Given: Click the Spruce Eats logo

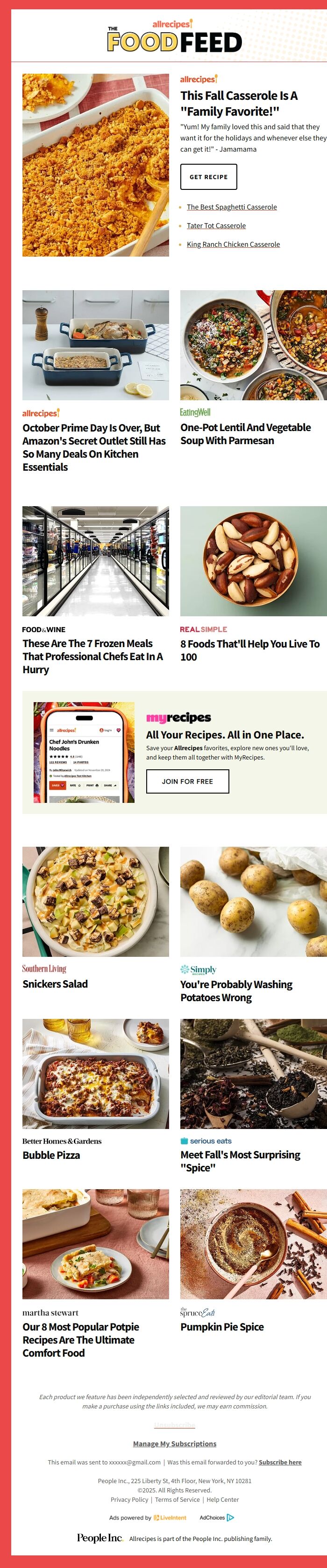Looking at the screenshot, I should pyautogui.click(x=197, y=1312).
